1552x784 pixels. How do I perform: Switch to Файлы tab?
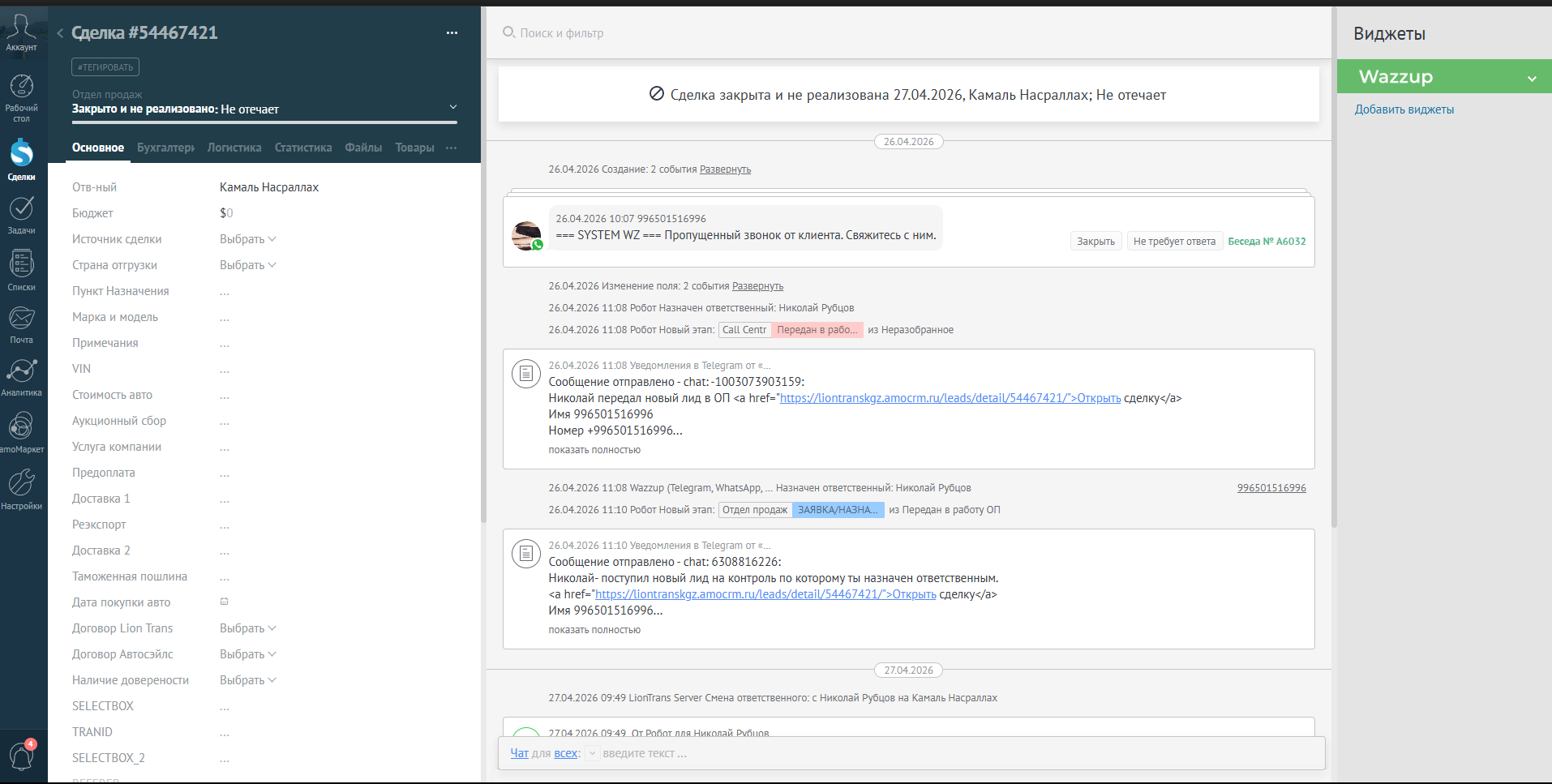[363, 148]
